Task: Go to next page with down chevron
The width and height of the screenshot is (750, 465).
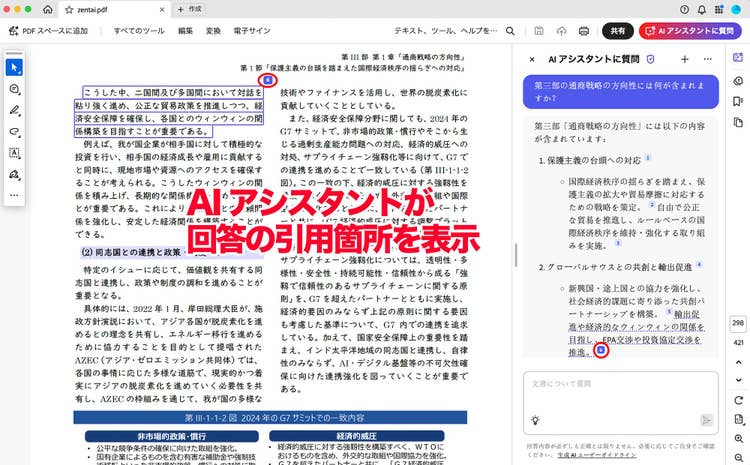Action: point(739,380)
